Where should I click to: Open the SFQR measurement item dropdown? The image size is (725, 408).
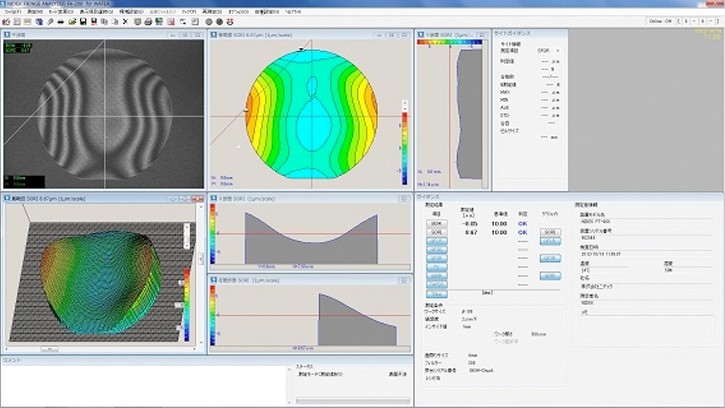(x=549, y=50)
